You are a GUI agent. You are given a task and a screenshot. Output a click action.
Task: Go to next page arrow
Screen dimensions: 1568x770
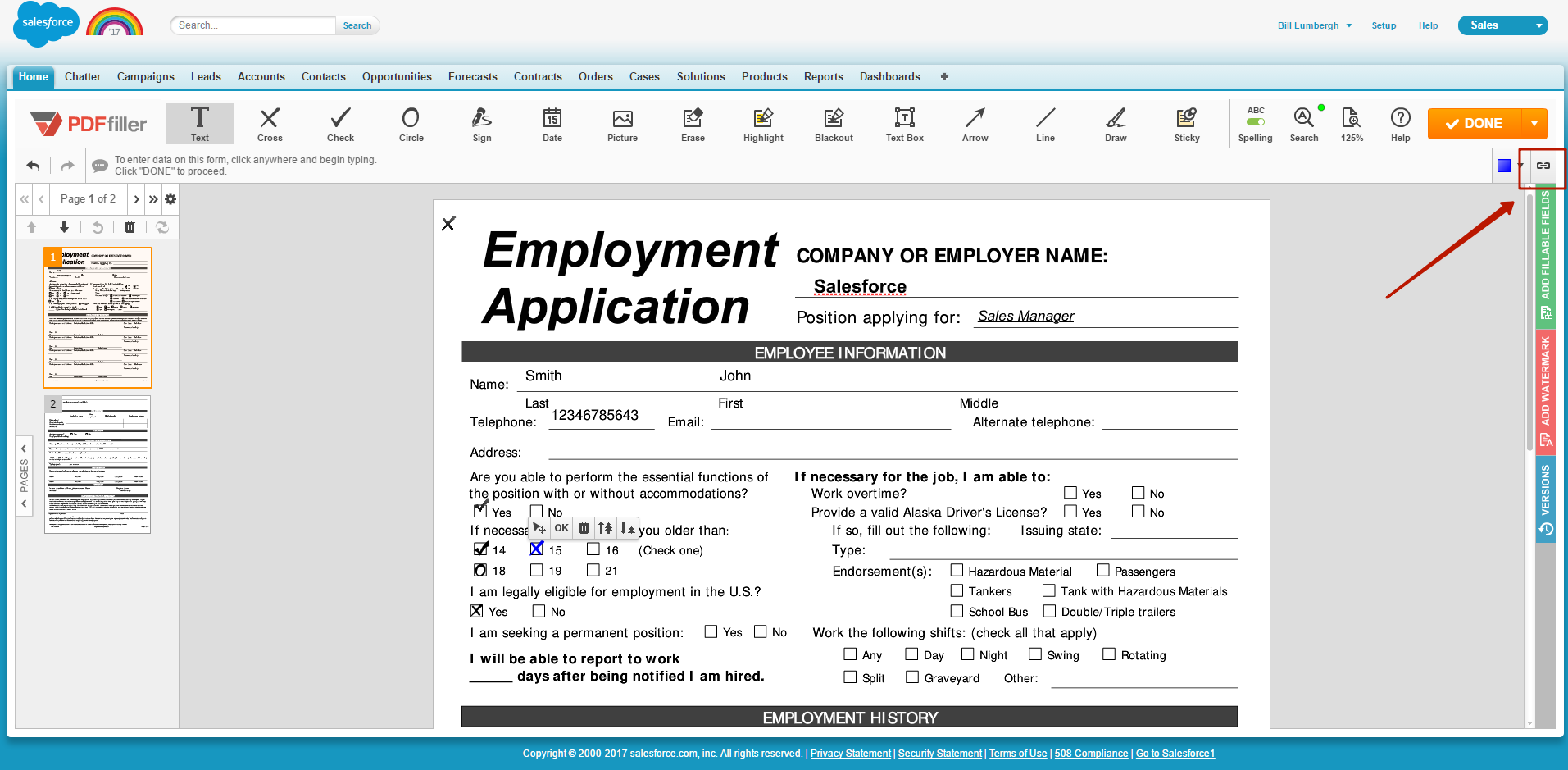tap(136, 199)
